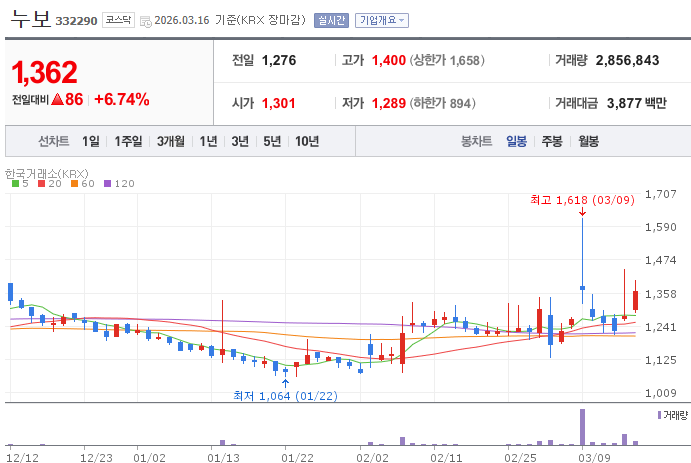Click the 한국거래소(KRX) chart label

tap(47, 174)
